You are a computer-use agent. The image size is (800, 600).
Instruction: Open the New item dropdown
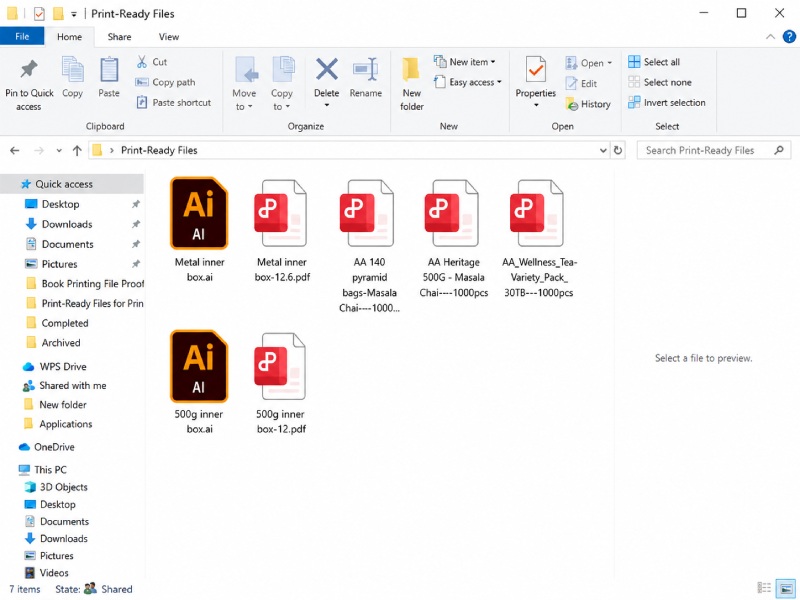(465, 62)
